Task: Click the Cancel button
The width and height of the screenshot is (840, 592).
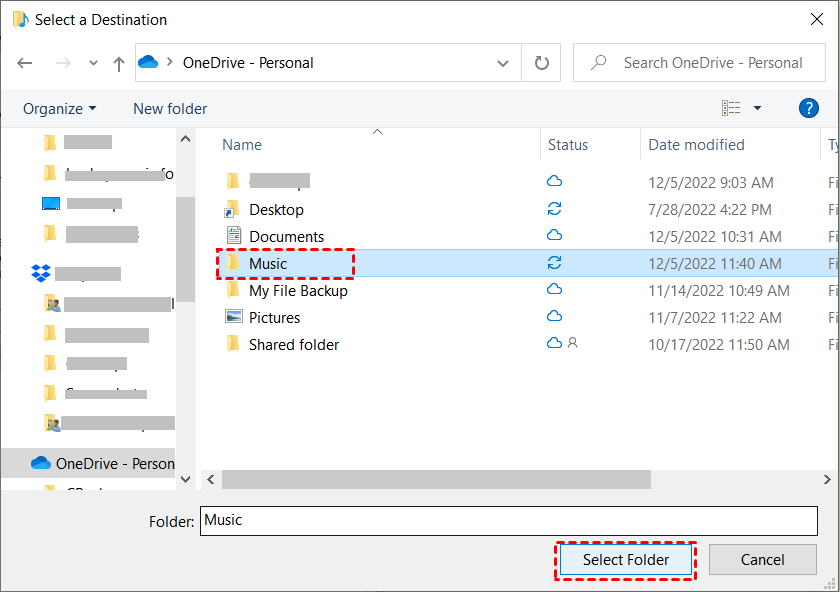Action: [762, 559]
